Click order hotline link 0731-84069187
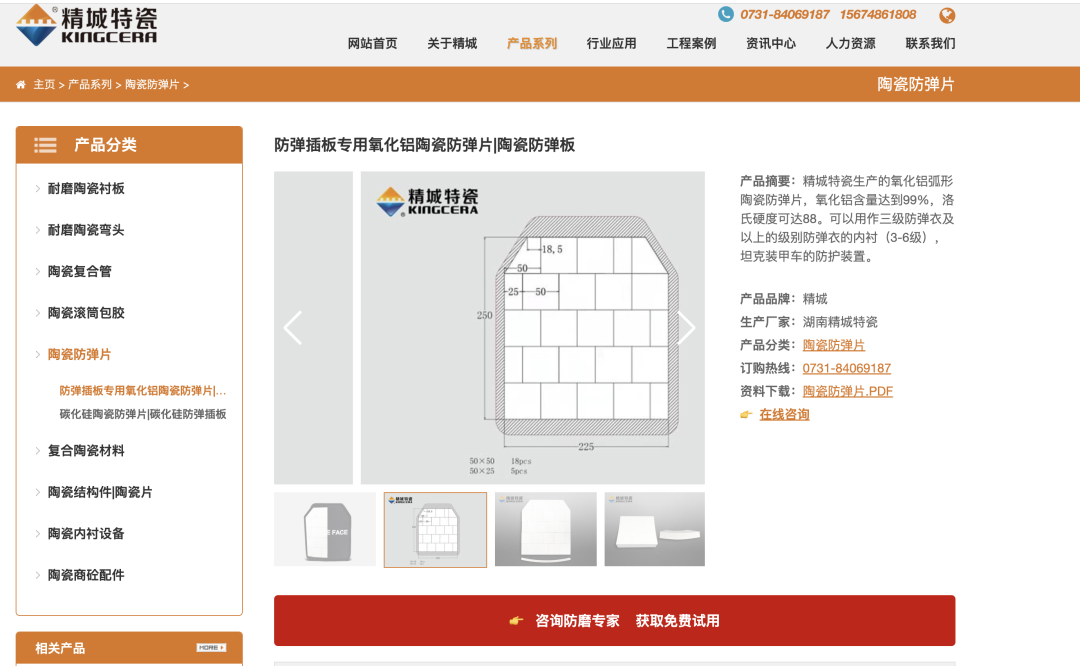This screenshot has width=1080, height=666. click(x=847, y=368)
